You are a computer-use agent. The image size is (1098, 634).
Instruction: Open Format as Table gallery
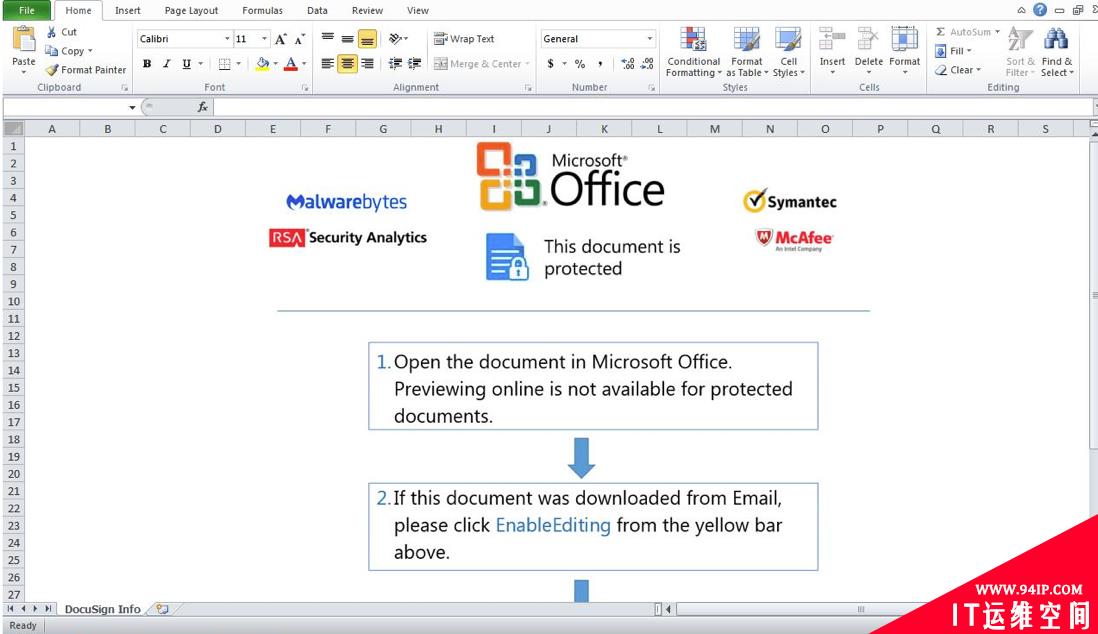pos(746,52)
